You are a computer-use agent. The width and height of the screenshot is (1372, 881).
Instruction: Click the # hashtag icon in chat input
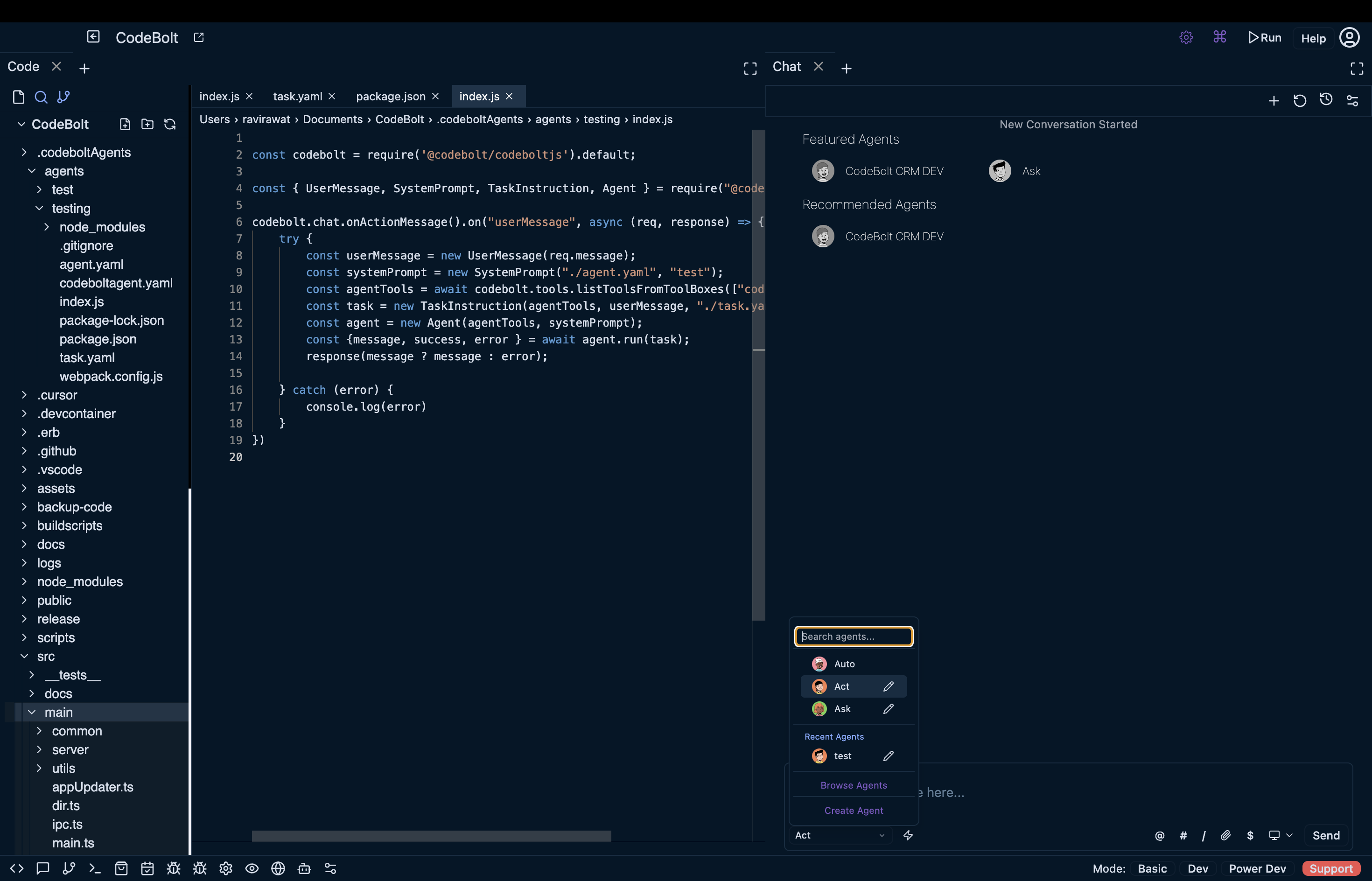point(1183,836)
